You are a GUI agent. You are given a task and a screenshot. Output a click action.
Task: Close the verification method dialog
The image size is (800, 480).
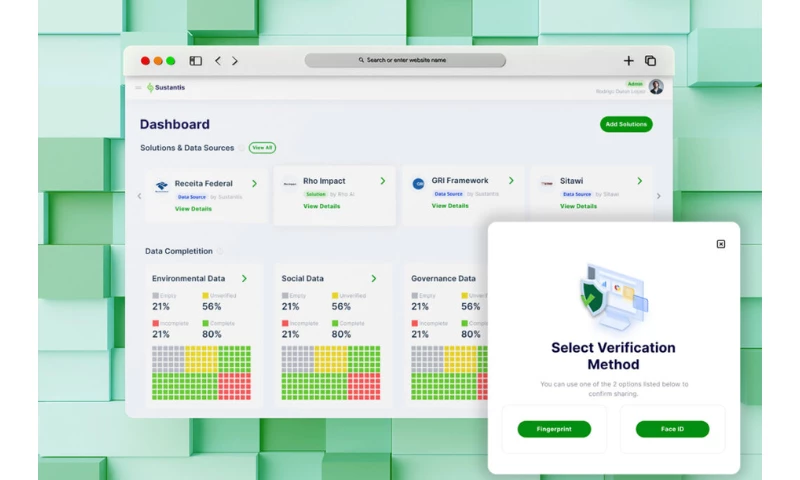click(721, 244)
